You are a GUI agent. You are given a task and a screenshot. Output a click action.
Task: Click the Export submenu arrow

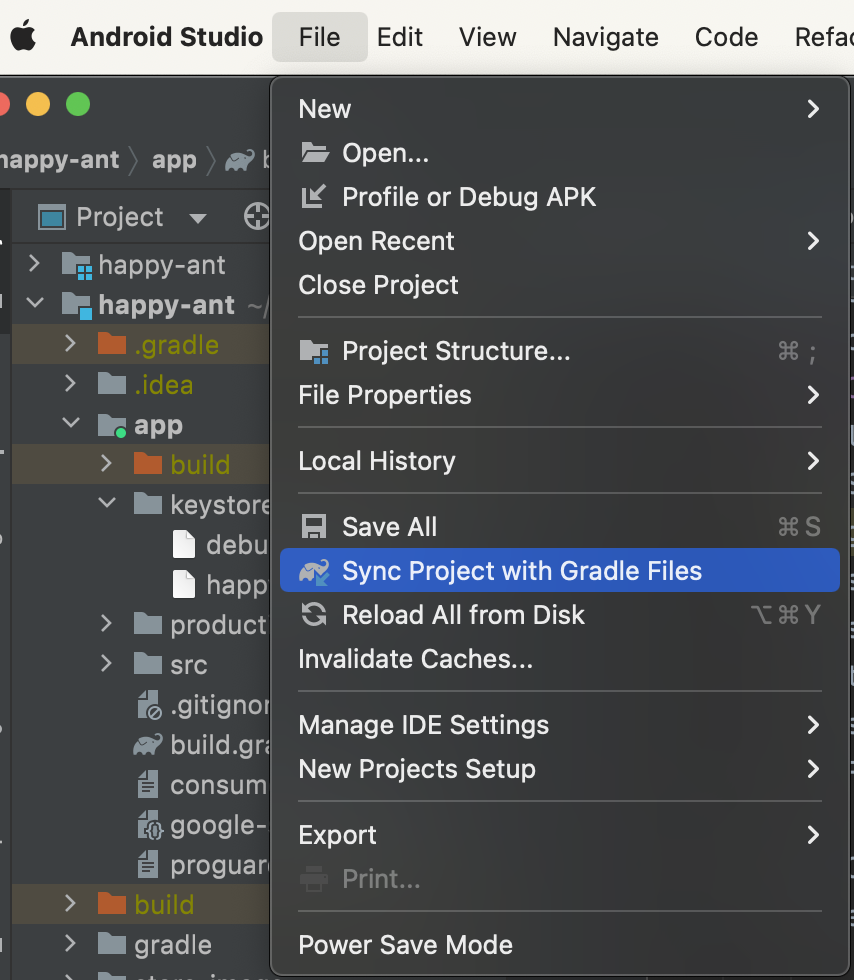point(813,835)
